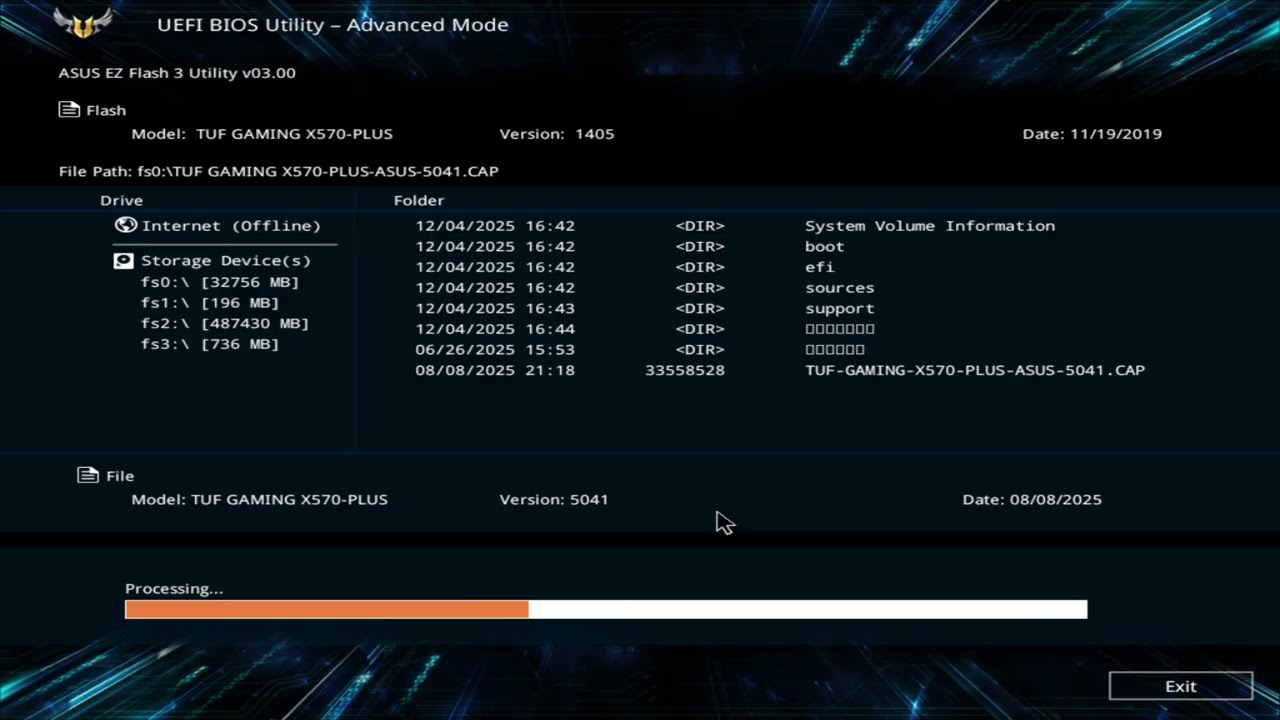Click the Flash section heading
The height and width of the screenshot is (720, 1280).
106,111
